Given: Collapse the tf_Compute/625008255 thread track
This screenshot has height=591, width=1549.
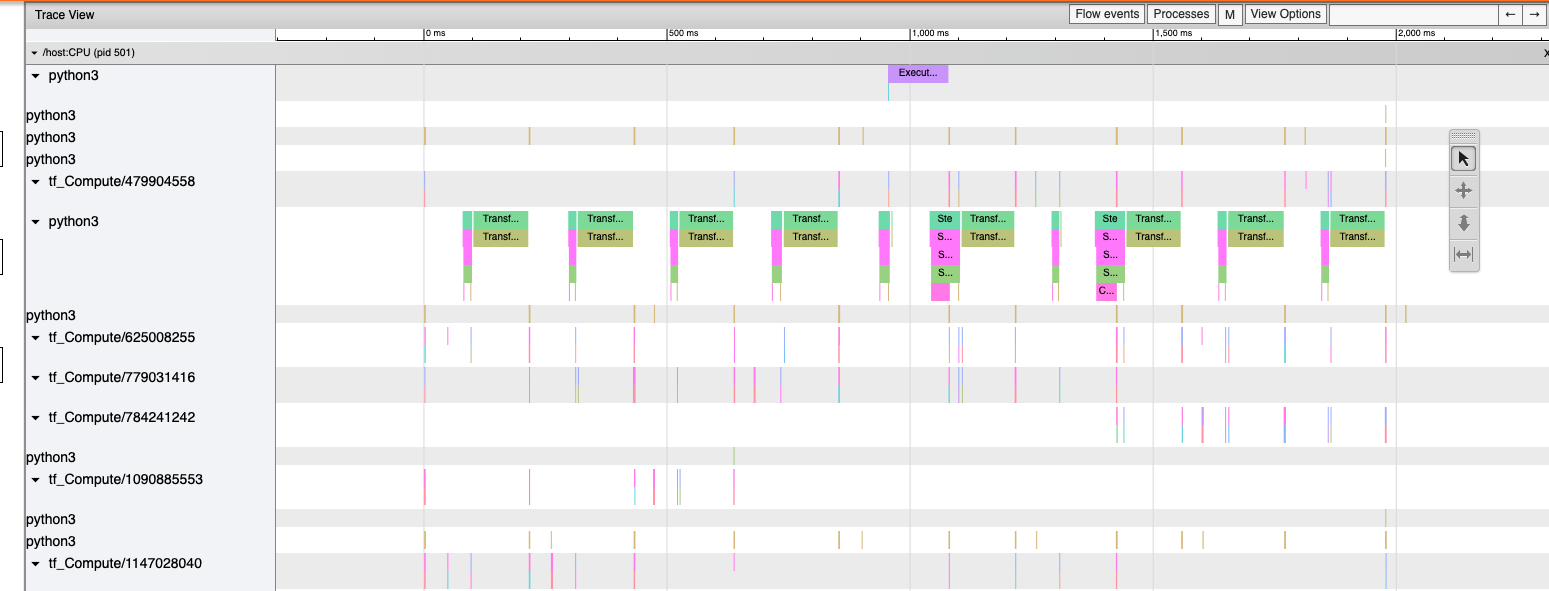Looking at the screenshot, I should pyautogui.click(x=37, y=338).
